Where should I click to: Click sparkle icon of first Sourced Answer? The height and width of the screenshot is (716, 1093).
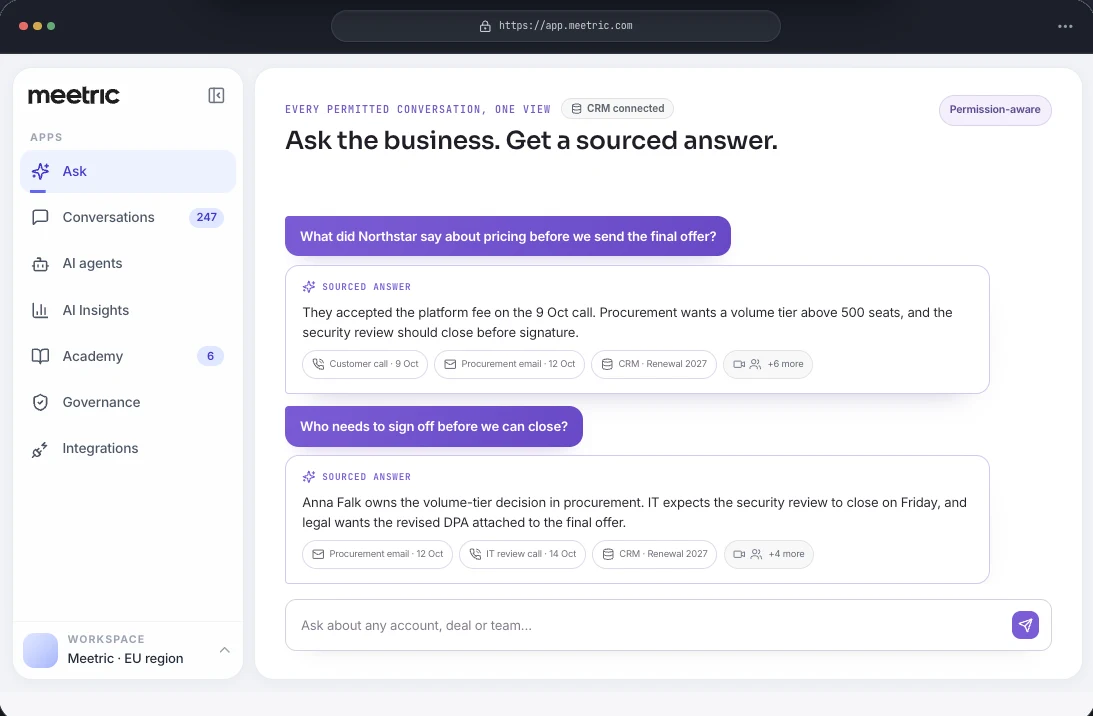(x=309, y=287)
